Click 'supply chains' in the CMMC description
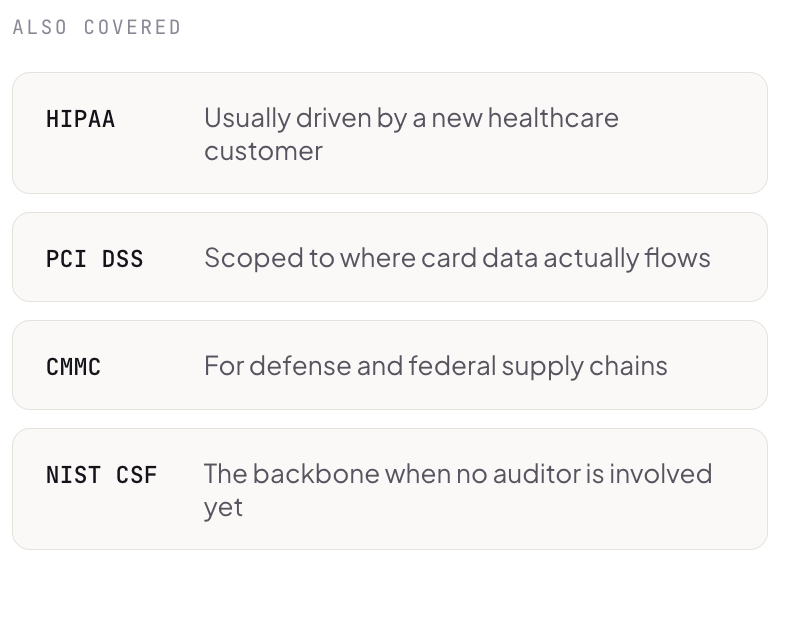Screen dimensions: 812x642 click(584, 367)
